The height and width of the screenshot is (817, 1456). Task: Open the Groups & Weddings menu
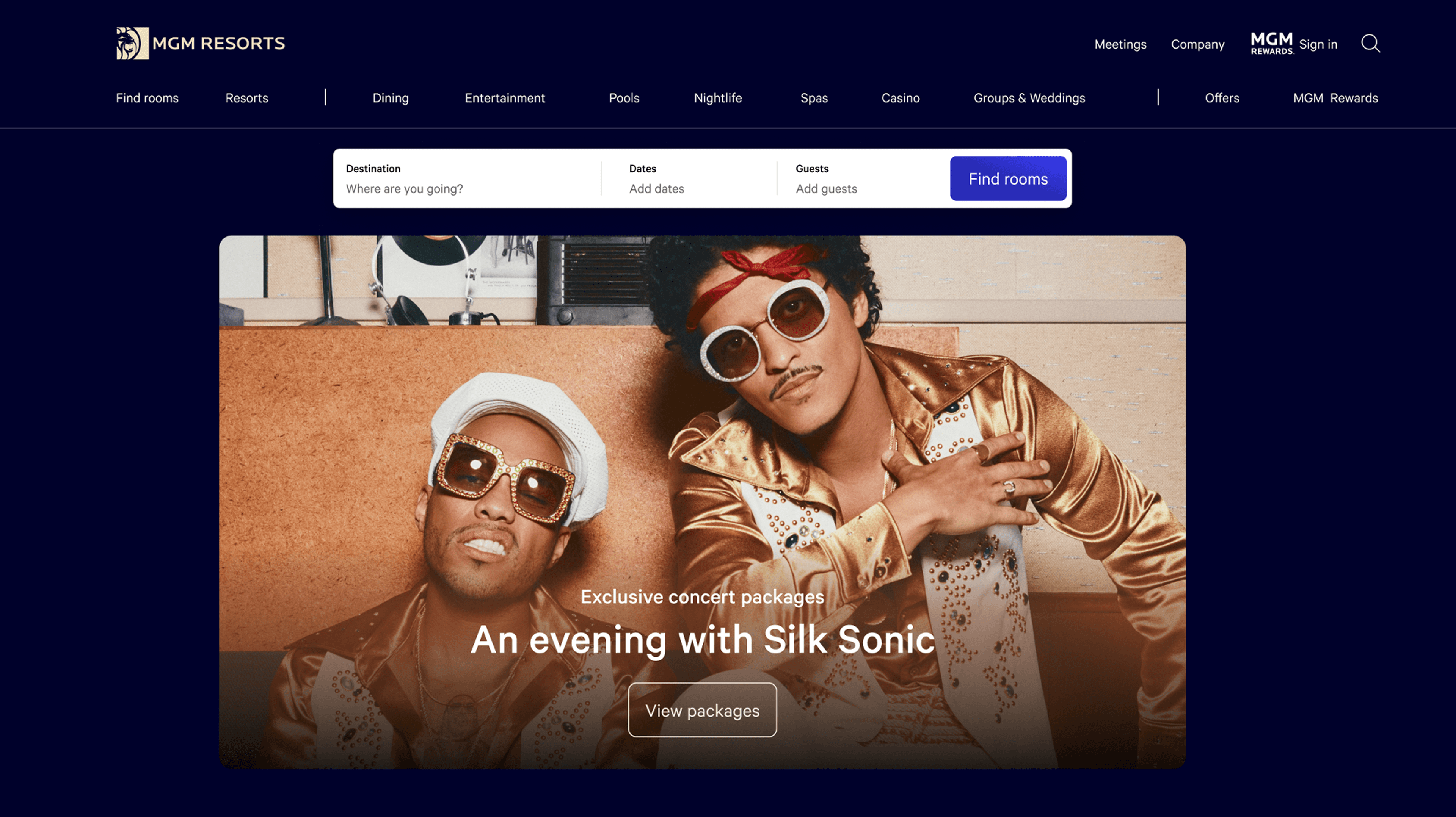pyautogui.click(x=1029, y=98)
